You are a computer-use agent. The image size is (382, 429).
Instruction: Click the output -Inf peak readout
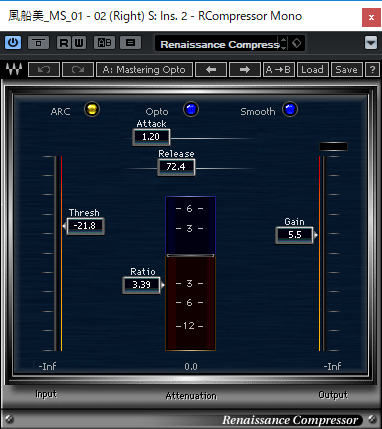[x=332, y=366]
